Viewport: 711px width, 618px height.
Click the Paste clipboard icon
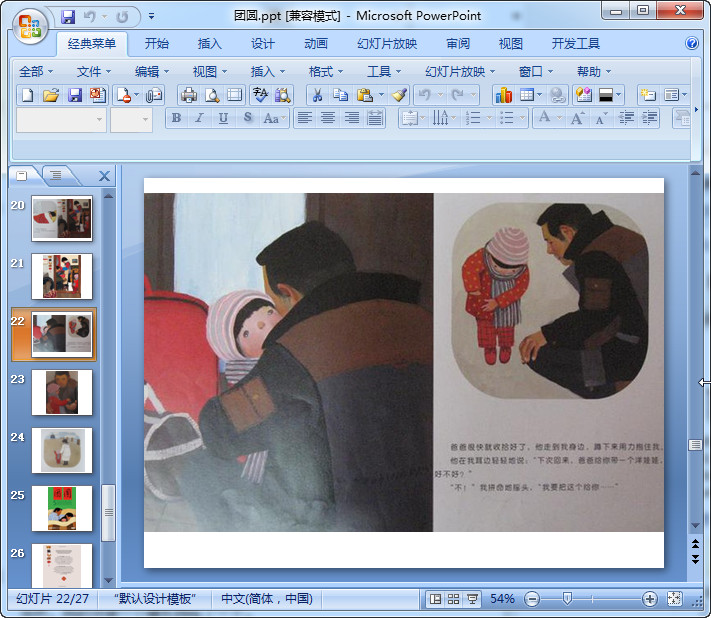365,95
